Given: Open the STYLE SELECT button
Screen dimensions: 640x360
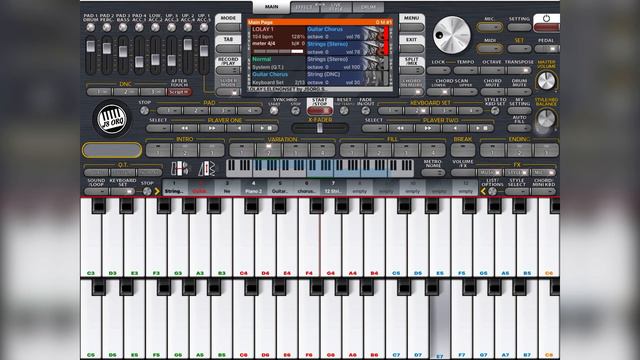Looking at the screenshot, I should 517,191.
